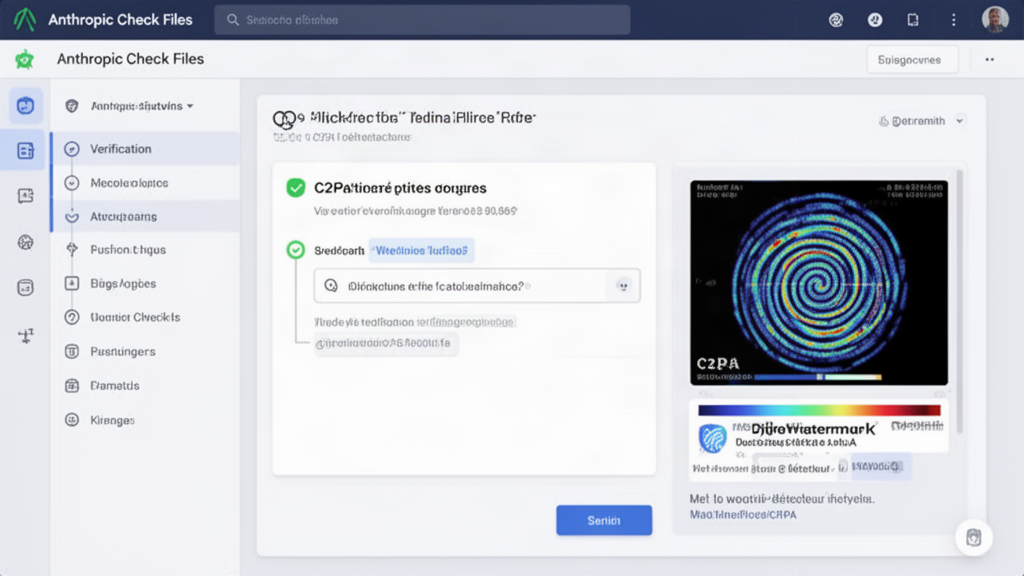This screenshot has height=576, width=1024.
Task: Open the spiral watermark heatmap thumbnail
Action: pos(819,283)
